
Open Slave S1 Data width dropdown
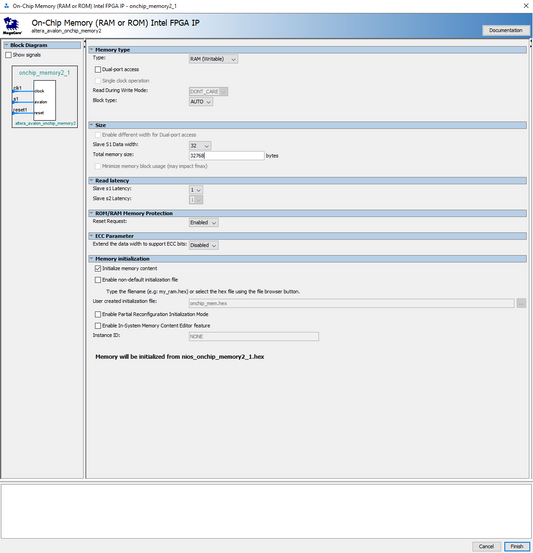coord(200,146)
